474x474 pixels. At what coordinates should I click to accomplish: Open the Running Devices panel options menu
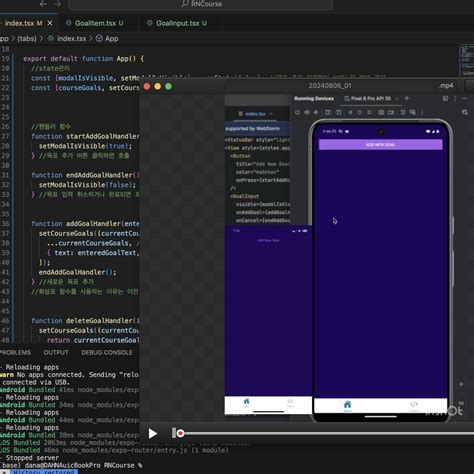(455, 99)
